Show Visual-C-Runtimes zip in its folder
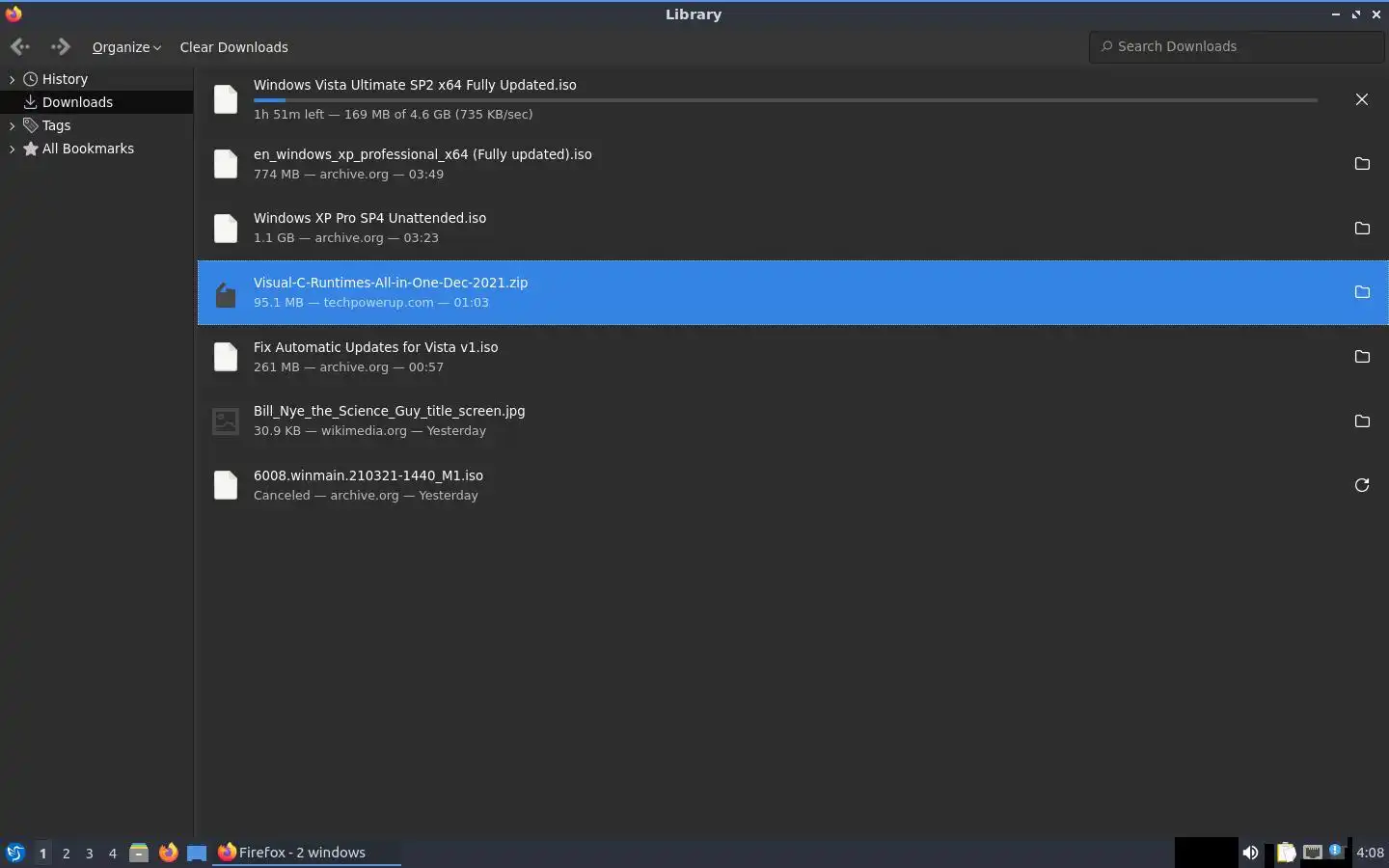The height and width of the screenshot is (868, 1389). pos(1361,292)
